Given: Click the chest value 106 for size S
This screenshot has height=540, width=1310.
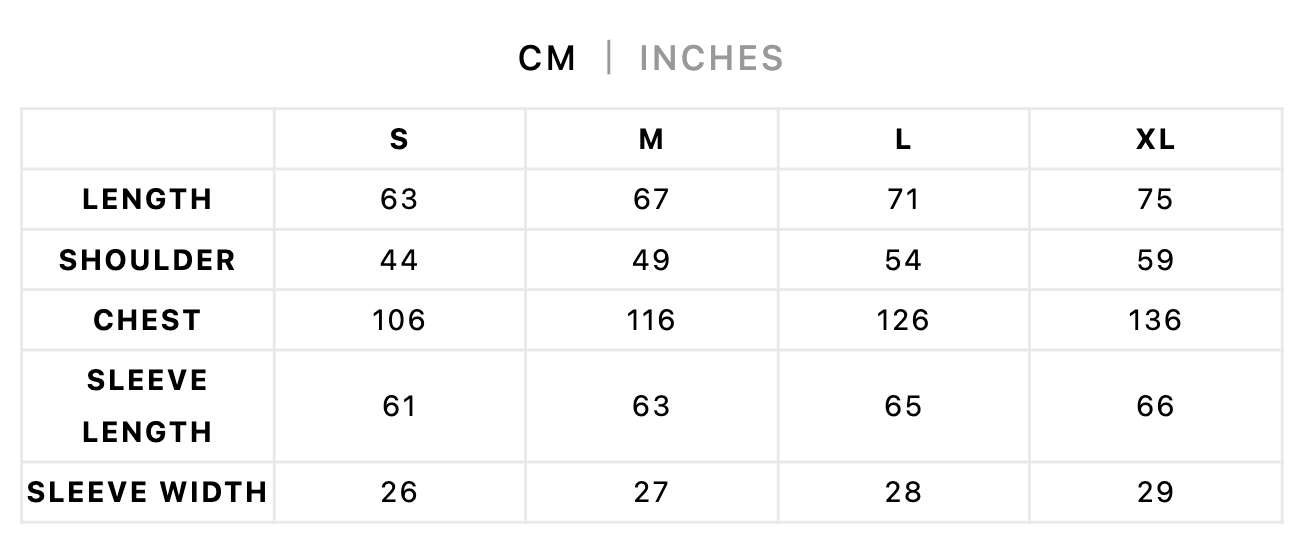Looking at the screenshot, I should click(399, 320).
